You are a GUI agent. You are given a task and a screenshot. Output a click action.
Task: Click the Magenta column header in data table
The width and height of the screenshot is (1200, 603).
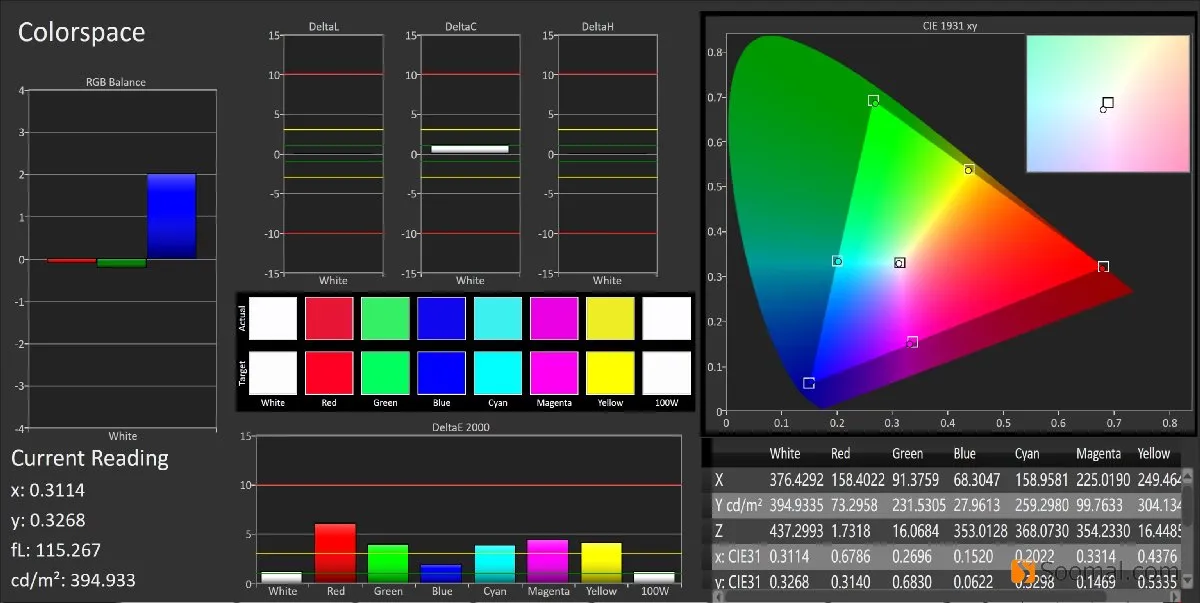pos(1098,453)
